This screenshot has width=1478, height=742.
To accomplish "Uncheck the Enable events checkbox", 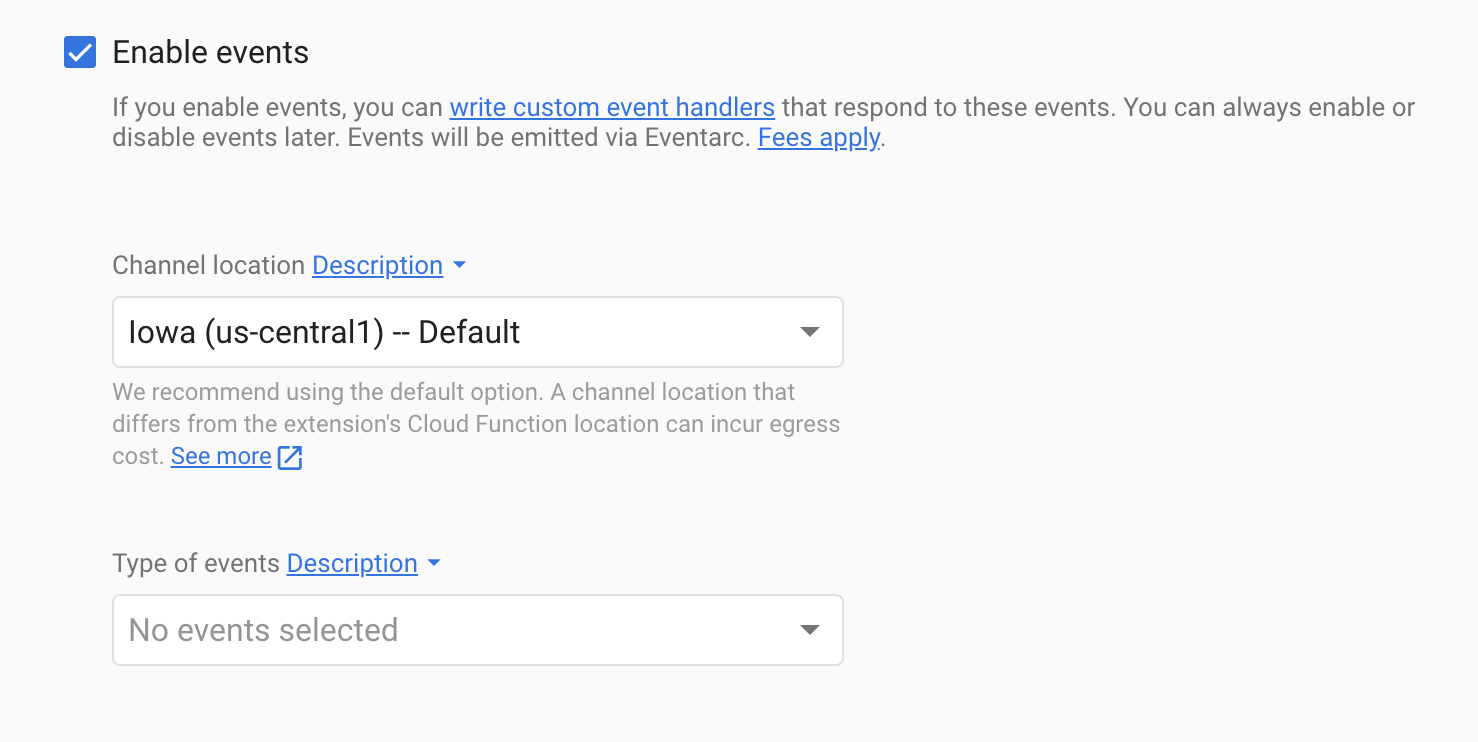I will pos(80,52).
